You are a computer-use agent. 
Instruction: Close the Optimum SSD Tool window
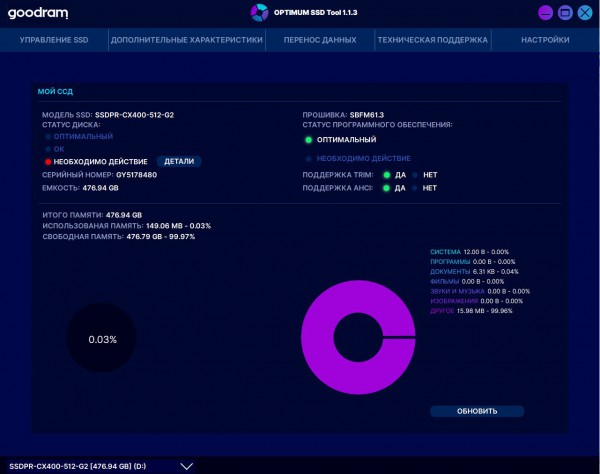(x=585, y=13)
